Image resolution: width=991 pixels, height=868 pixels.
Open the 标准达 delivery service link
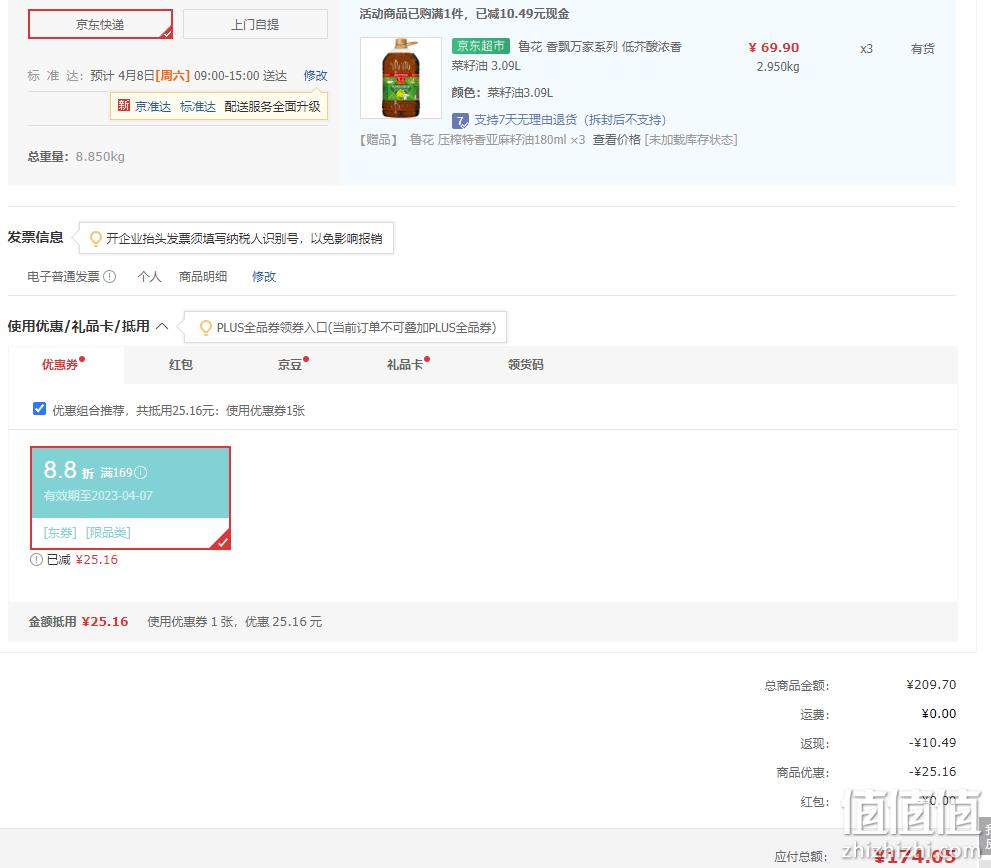coord(198,106)
